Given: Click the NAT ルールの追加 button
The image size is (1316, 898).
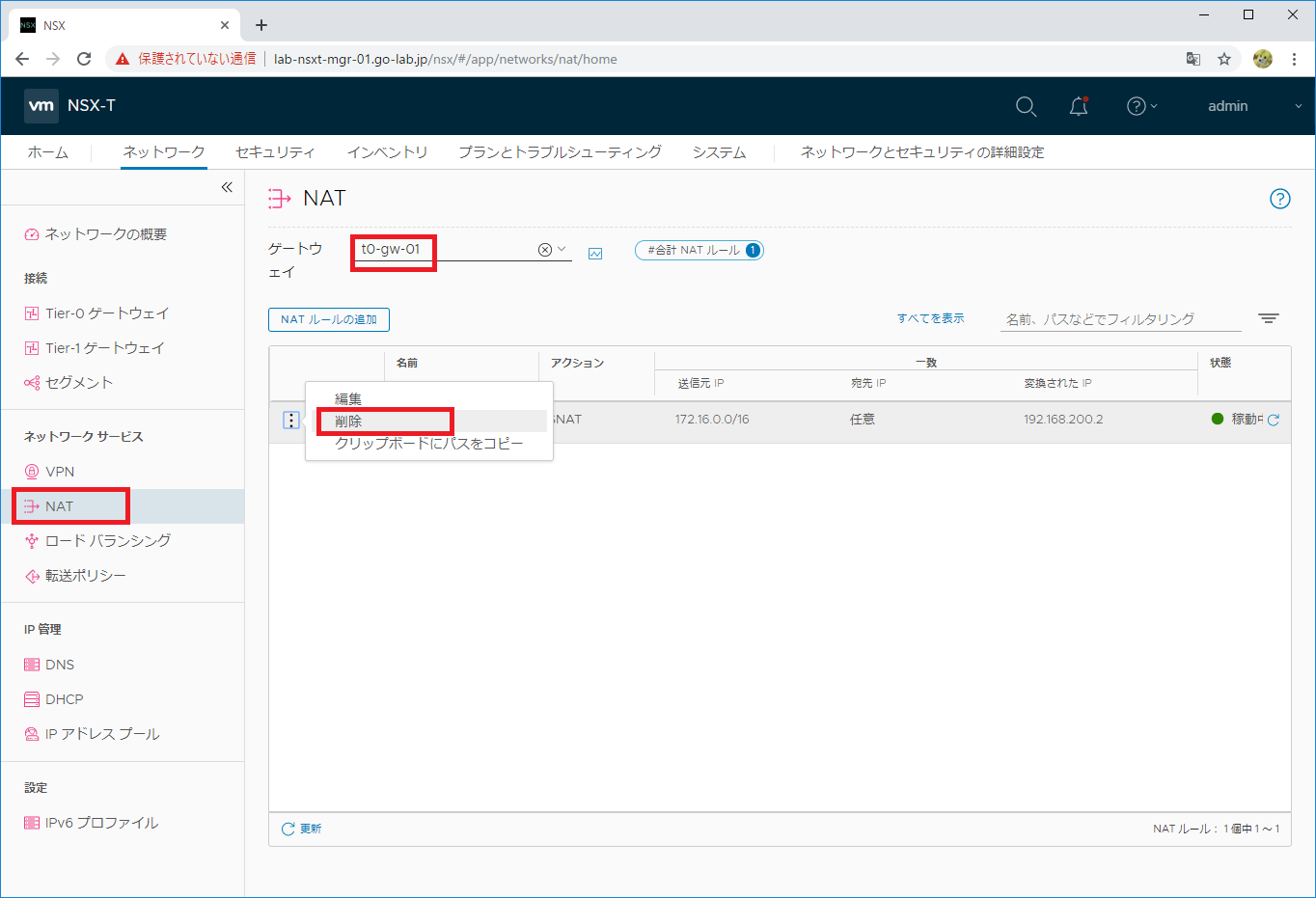Looking at the screenshot, I should (329, 319).
